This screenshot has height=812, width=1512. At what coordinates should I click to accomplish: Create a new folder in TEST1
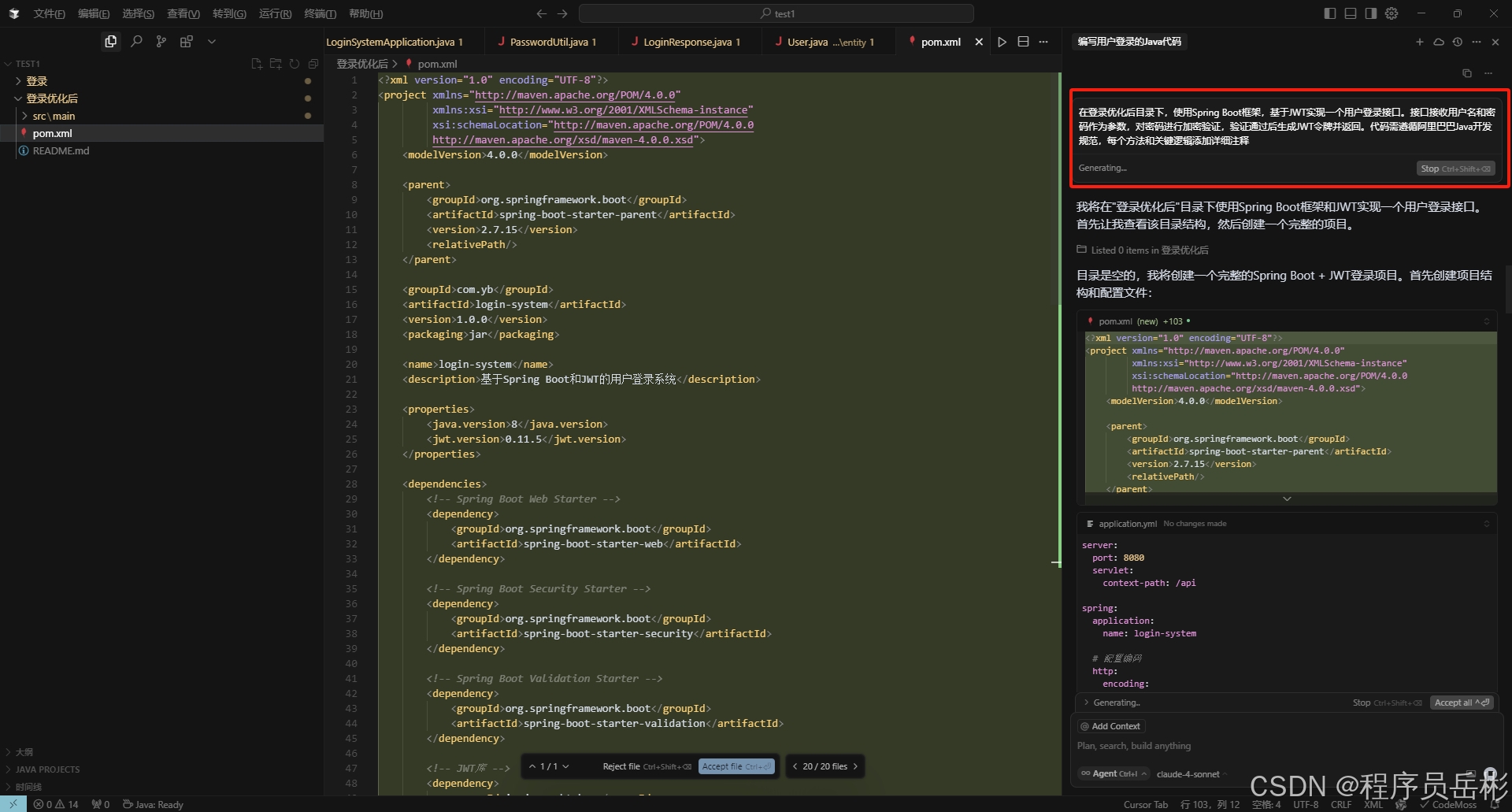pos(276,64)
